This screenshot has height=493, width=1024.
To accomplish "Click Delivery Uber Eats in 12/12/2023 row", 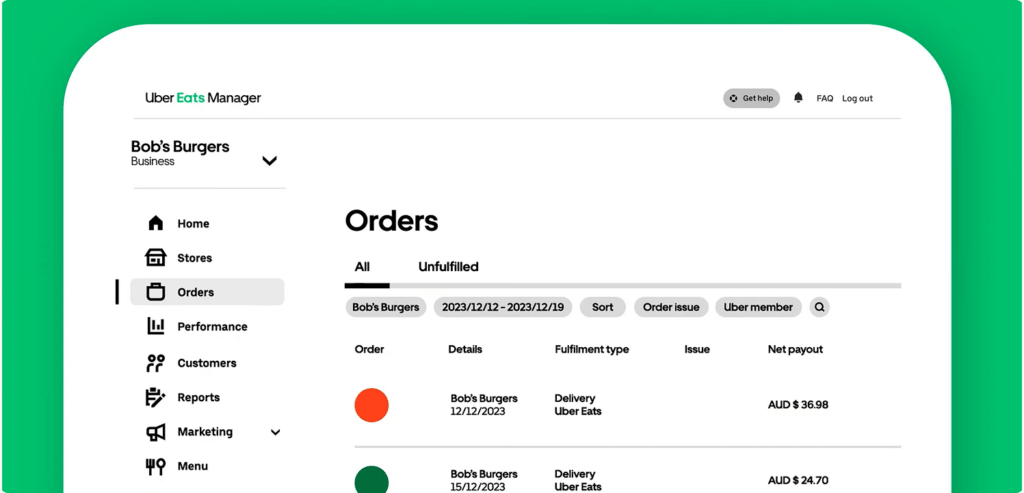I will coord(578,405).
